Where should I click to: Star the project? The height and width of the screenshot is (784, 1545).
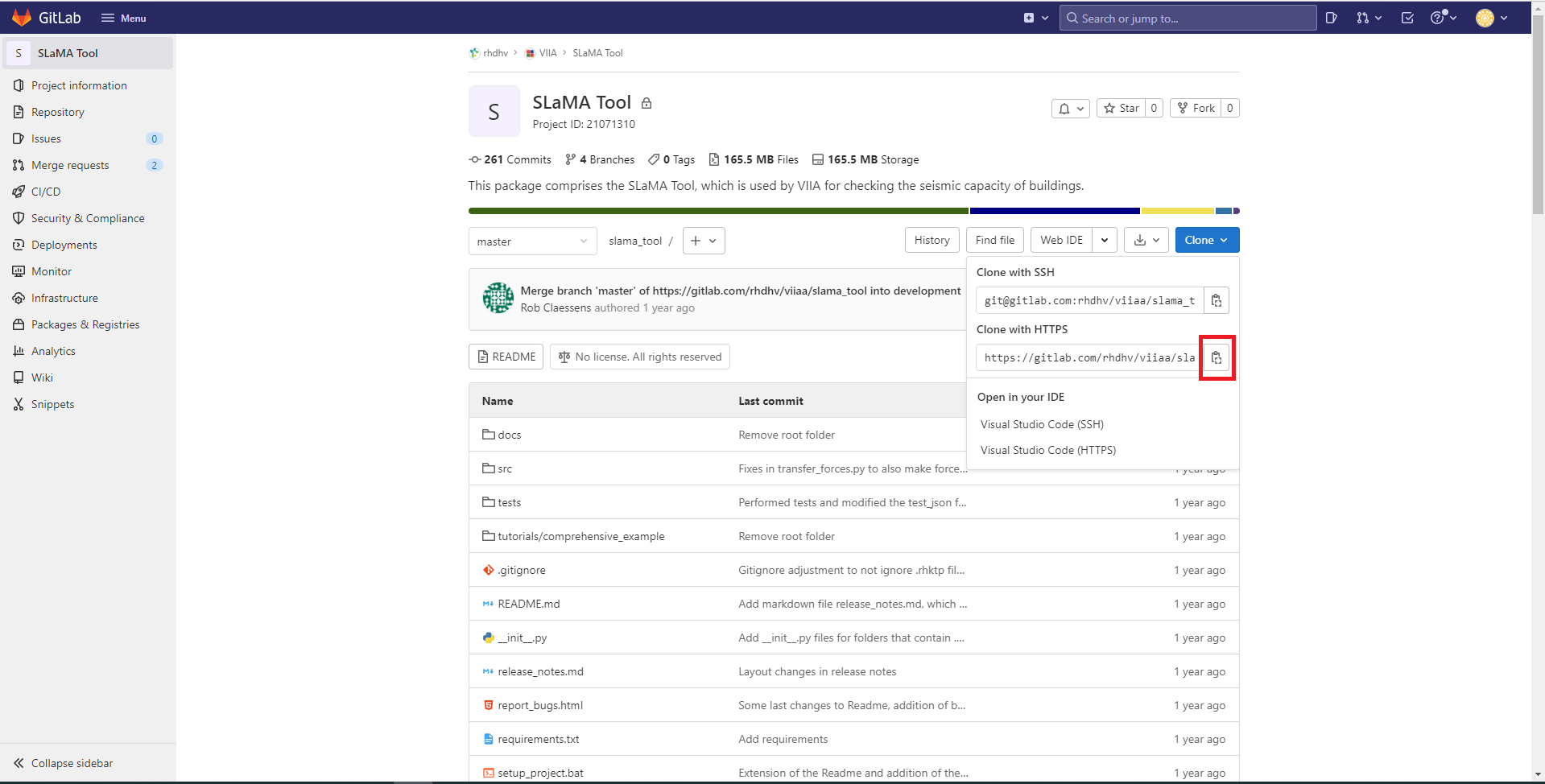coord(1122,108)
